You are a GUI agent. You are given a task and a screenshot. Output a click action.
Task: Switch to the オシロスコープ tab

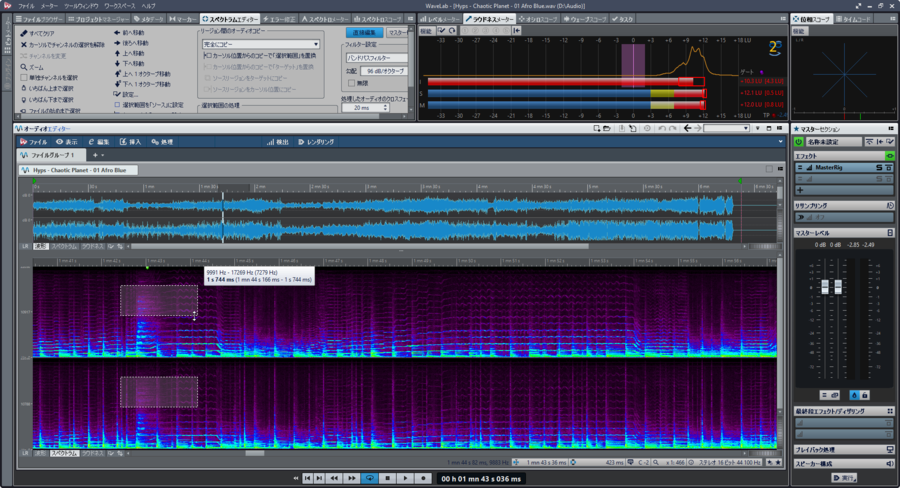(538, 19)
